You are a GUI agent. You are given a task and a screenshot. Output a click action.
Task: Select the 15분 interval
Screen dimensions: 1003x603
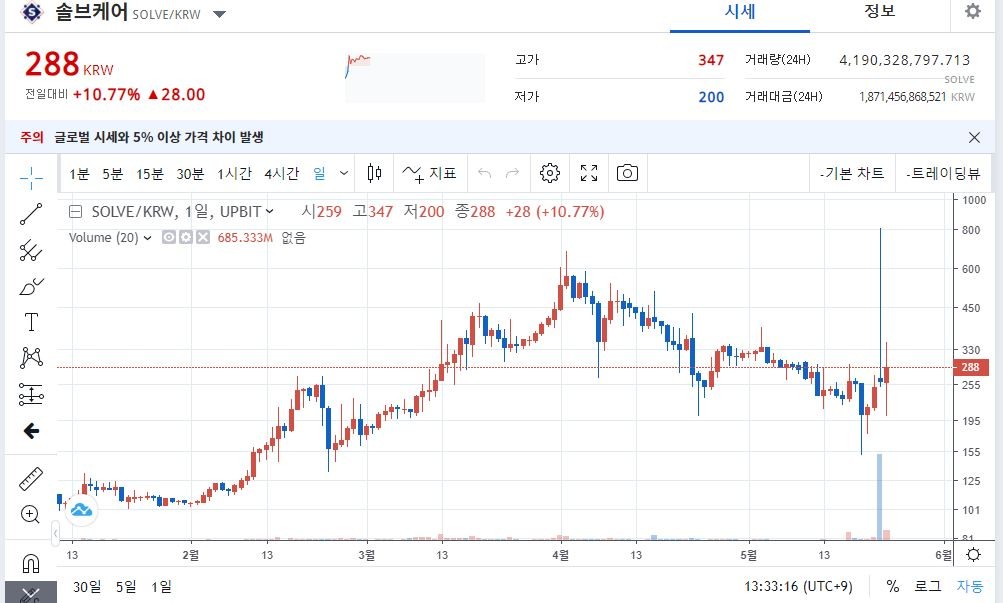[150, 173]
